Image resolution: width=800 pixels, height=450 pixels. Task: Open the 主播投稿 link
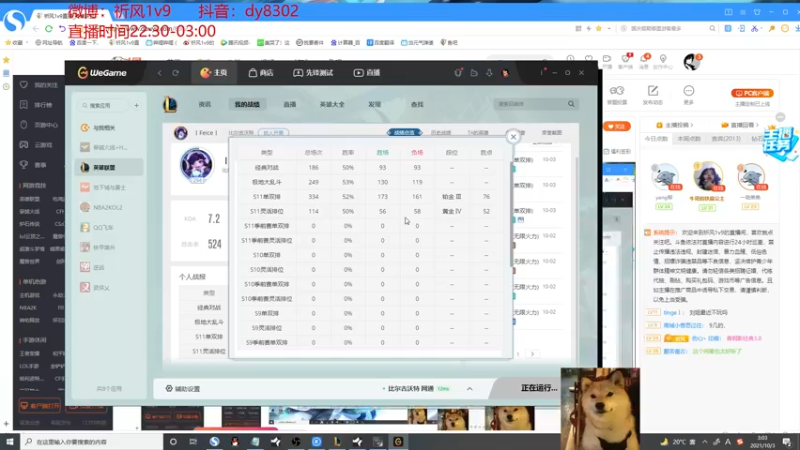tap(674, 125)
